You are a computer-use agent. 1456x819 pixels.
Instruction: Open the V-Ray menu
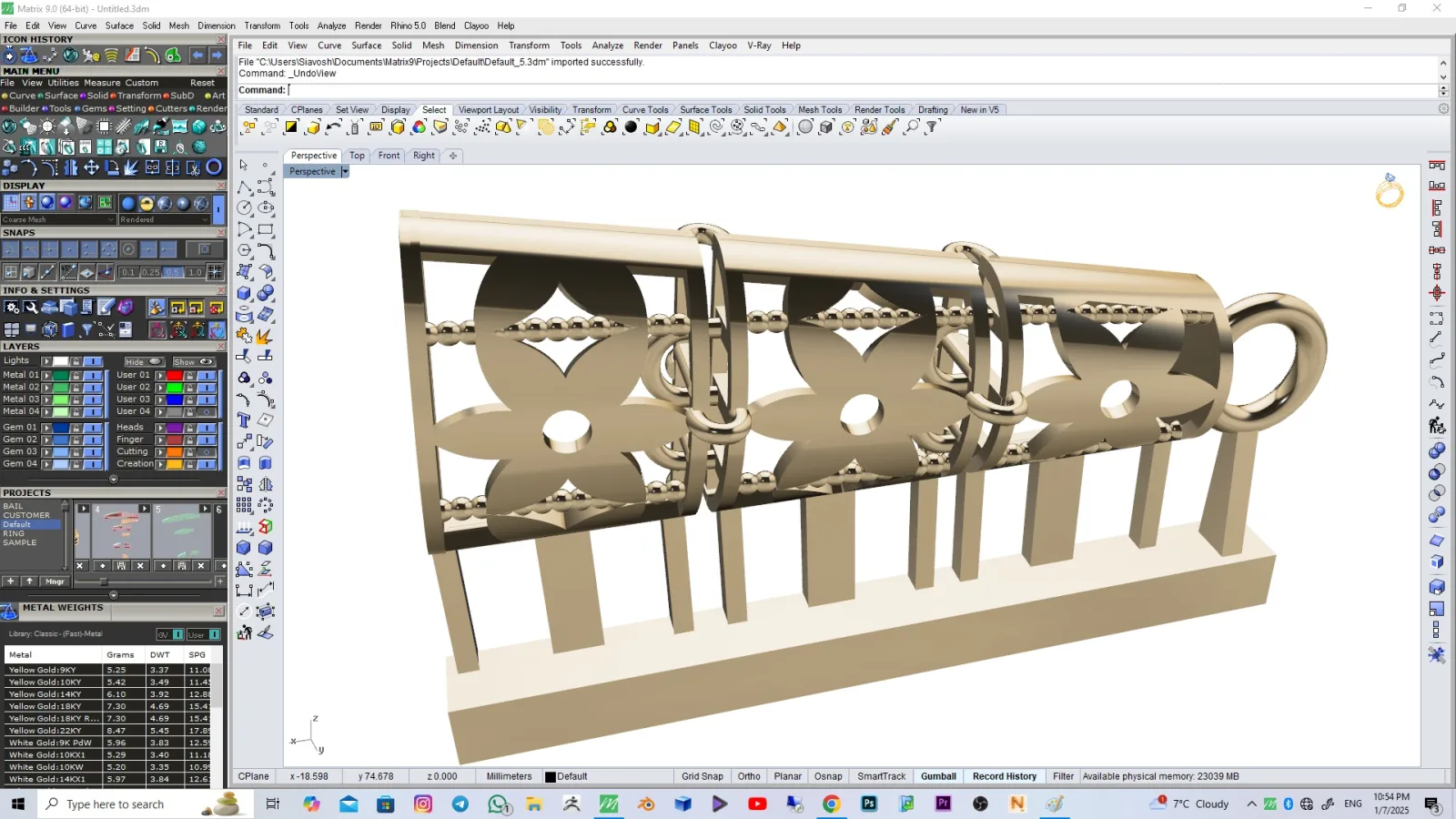click(x=759, y=45)
